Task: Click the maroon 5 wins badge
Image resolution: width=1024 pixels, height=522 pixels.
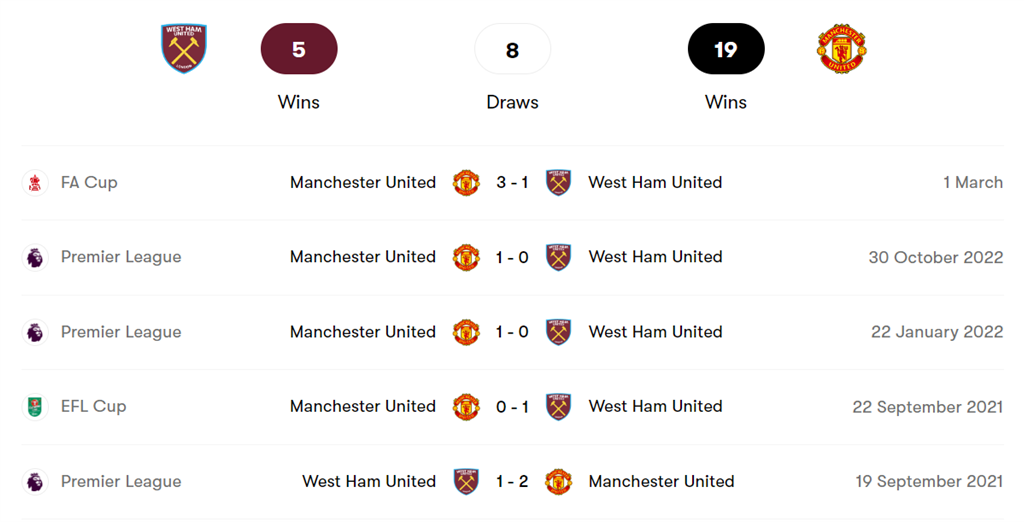Action: click(x=299, y=49)
